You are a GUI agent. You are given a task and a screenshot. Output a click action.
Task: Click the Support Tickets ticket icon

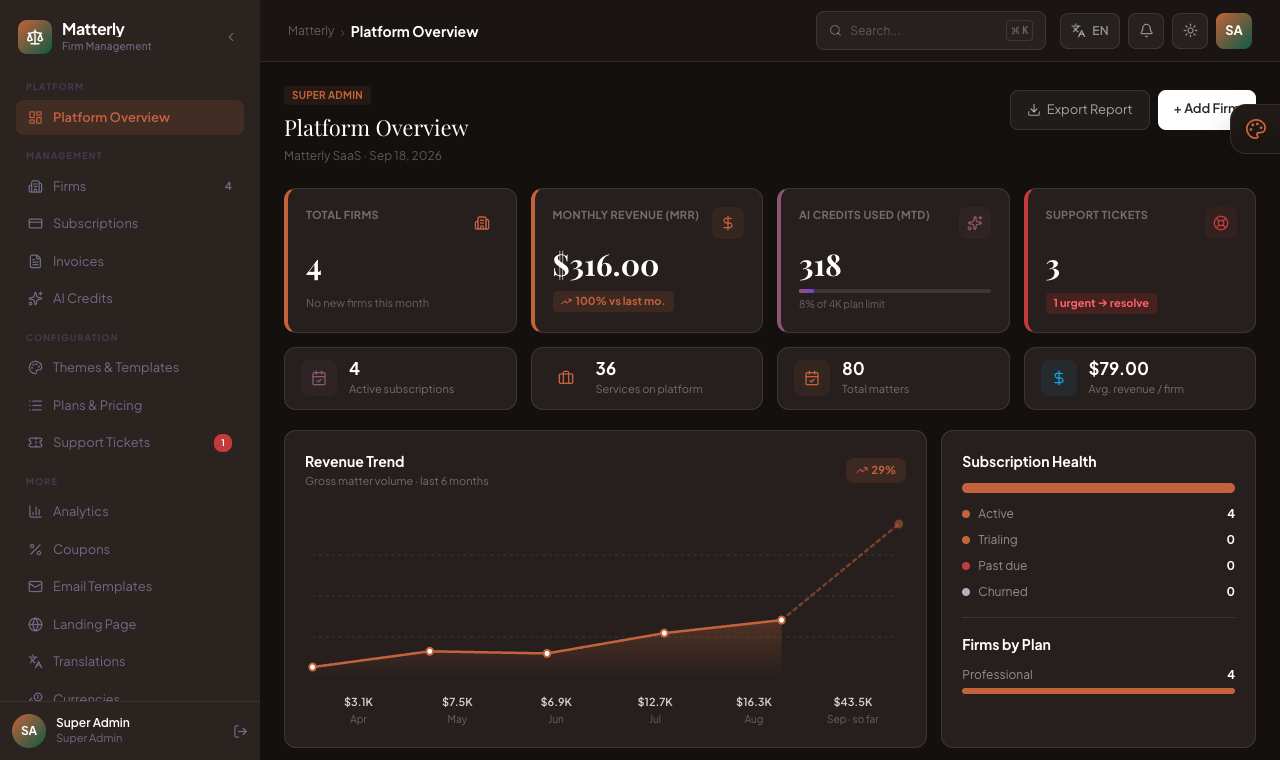(35, 442)
